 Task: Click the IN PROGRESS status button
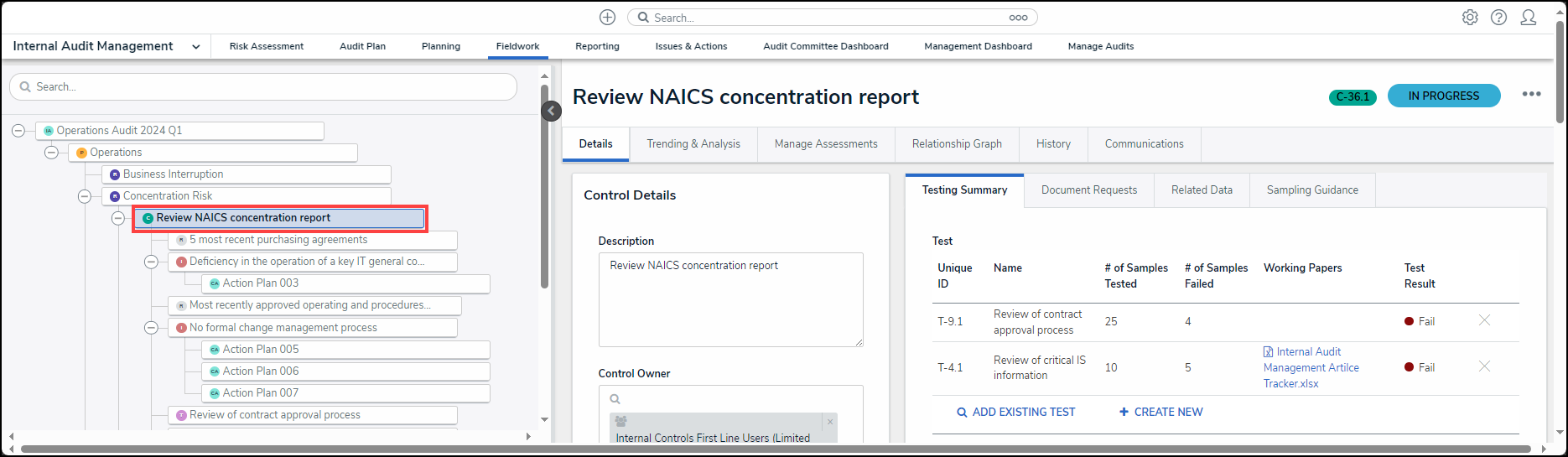pos(1443,96)
